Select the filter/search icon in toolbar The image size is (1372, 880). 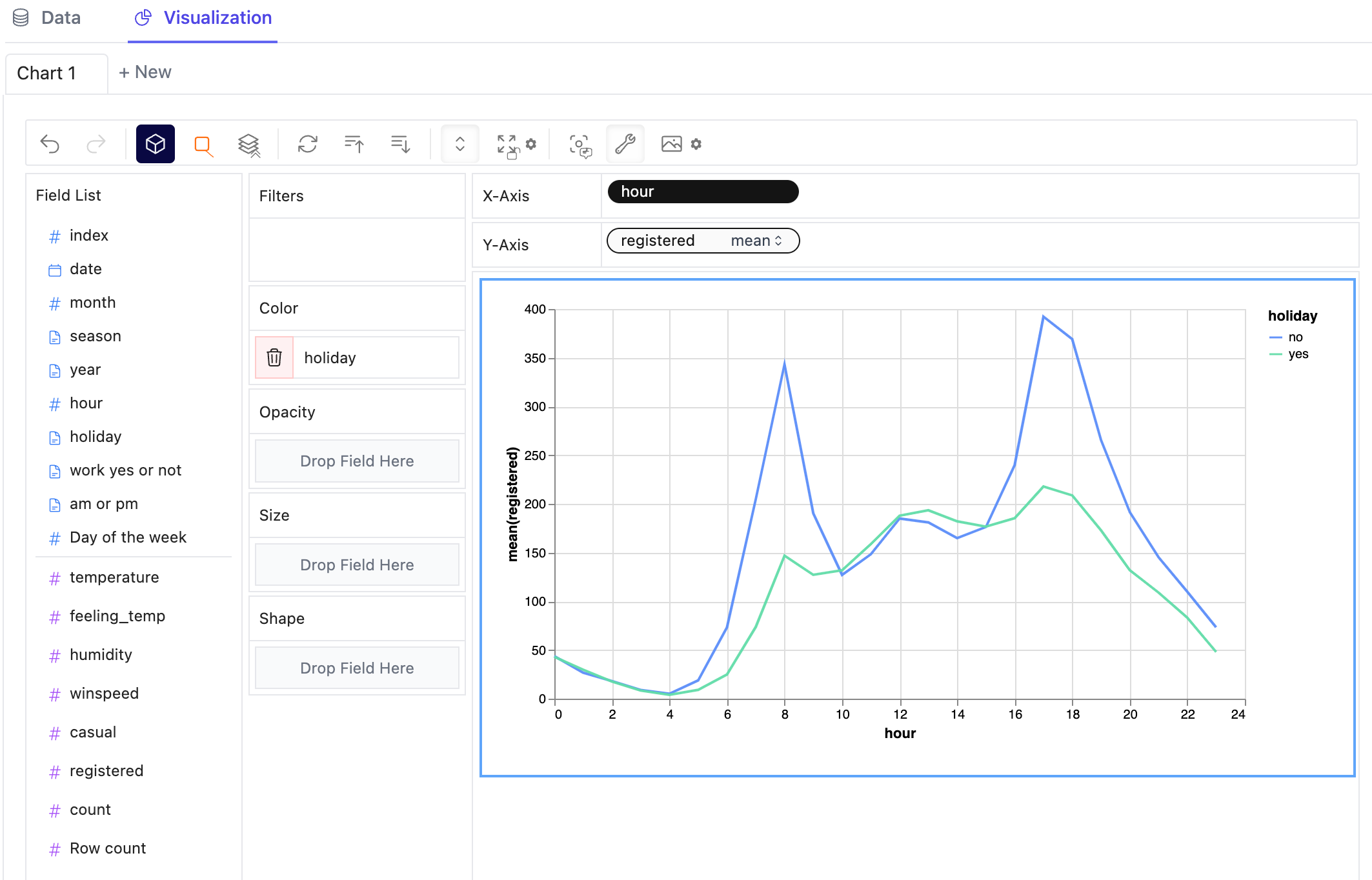click(x=203, y=143)
